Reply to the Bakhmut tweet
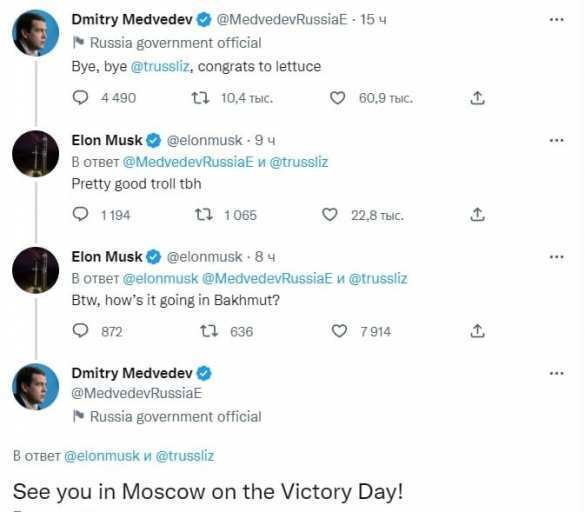 80,331
